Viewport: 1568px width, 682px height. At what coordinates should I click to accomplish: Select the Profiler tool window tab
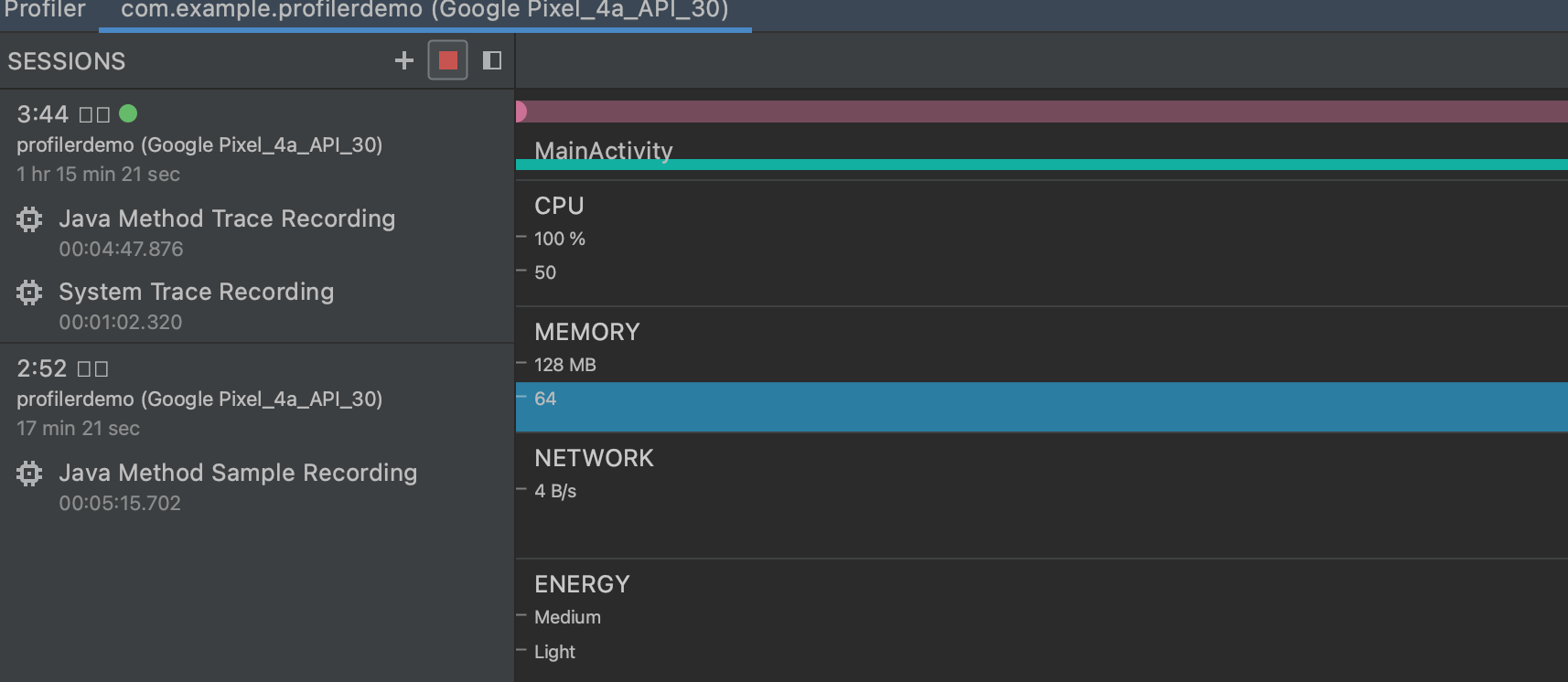[x=45, y=11]
